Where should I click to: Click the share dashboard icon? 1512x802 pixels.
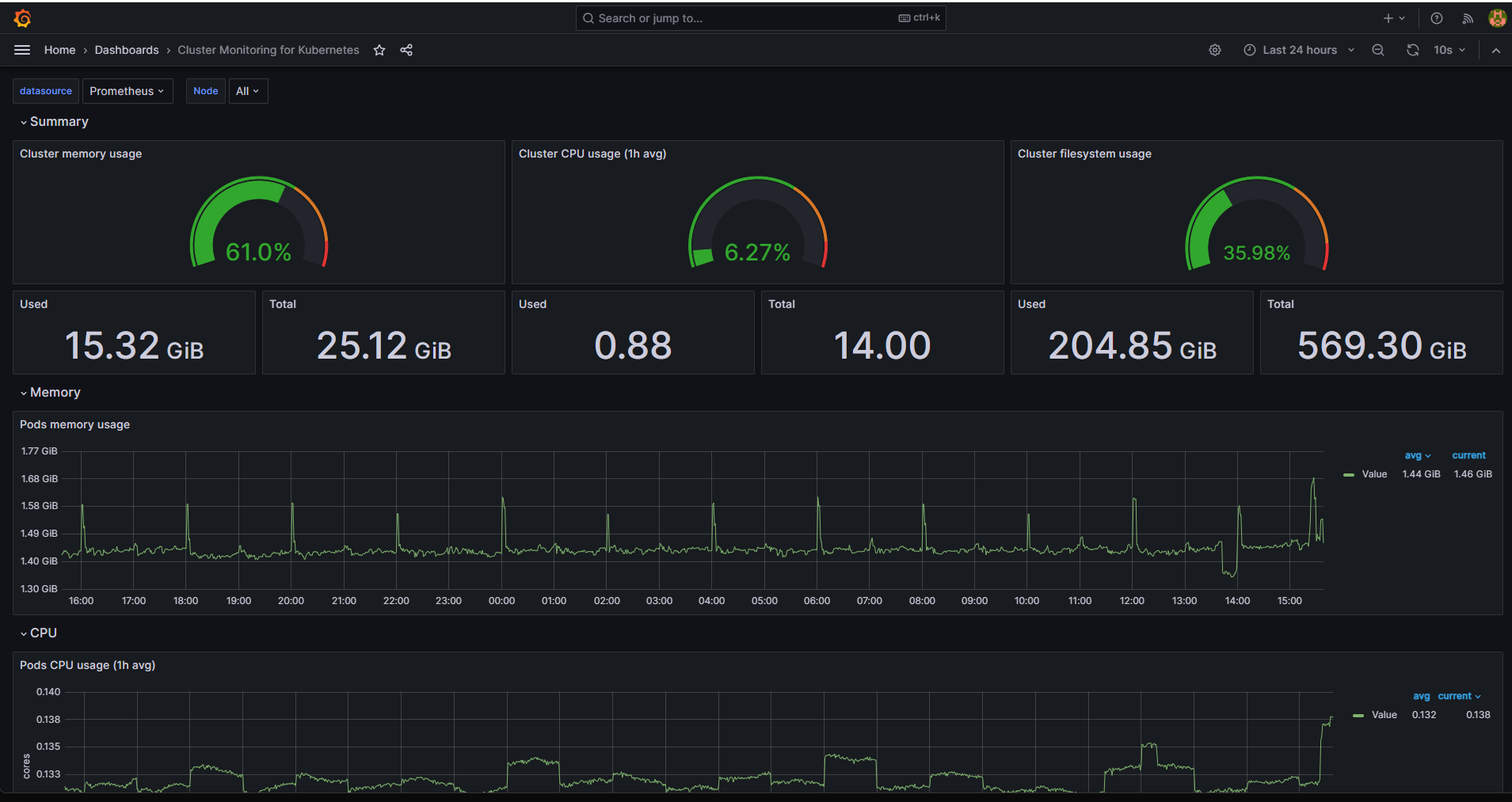406,50
